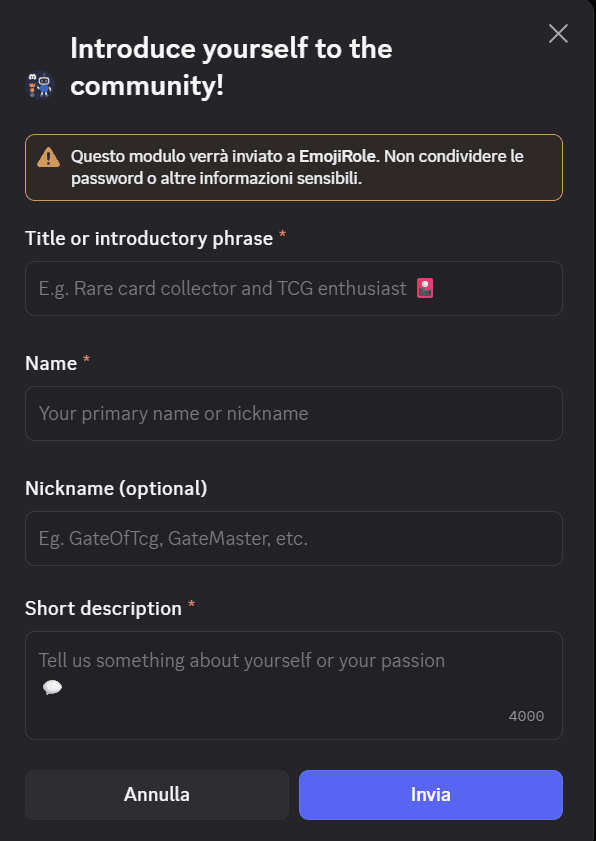The image size is (596, 841).
Task: Click the emoji icon in the Title placeholder
Action: click(x=426, y=288)
